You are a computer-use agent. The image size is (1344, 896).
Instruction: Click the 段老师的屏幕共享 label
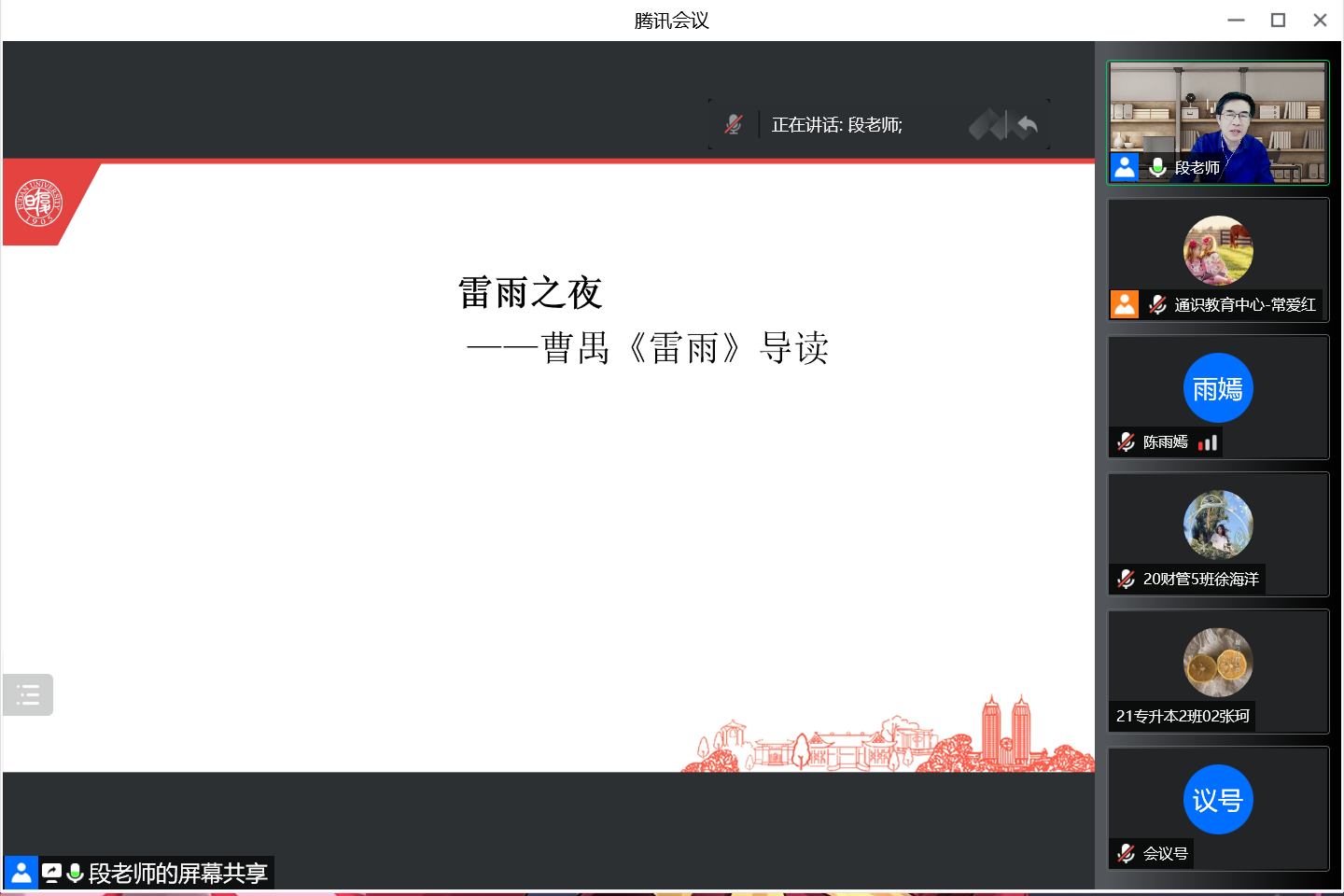177,874
